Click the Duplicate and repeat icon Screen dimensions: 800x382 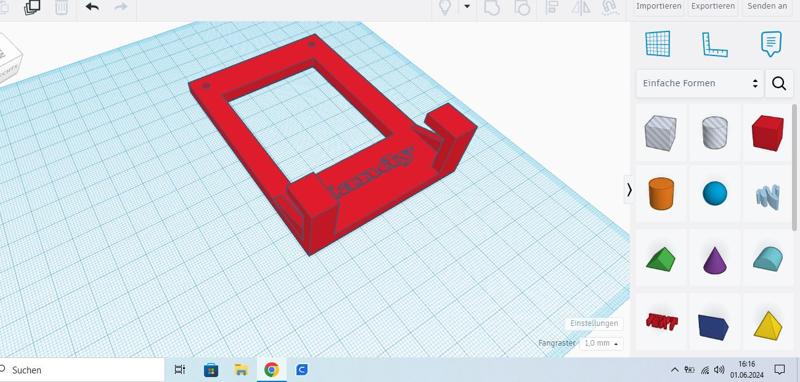click(x=33, y=7)
